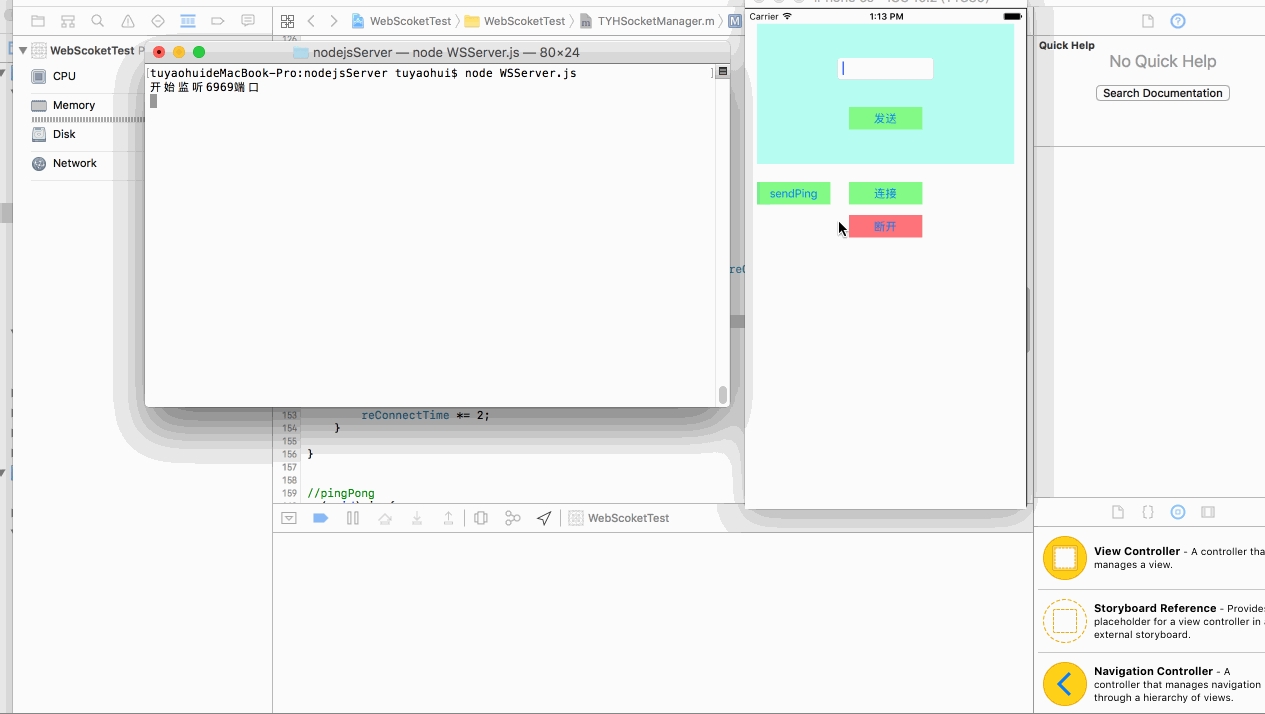Pause program execution in debug bar
The width and height of the screenshot is (1265, 714).
[x=353, y=518]
